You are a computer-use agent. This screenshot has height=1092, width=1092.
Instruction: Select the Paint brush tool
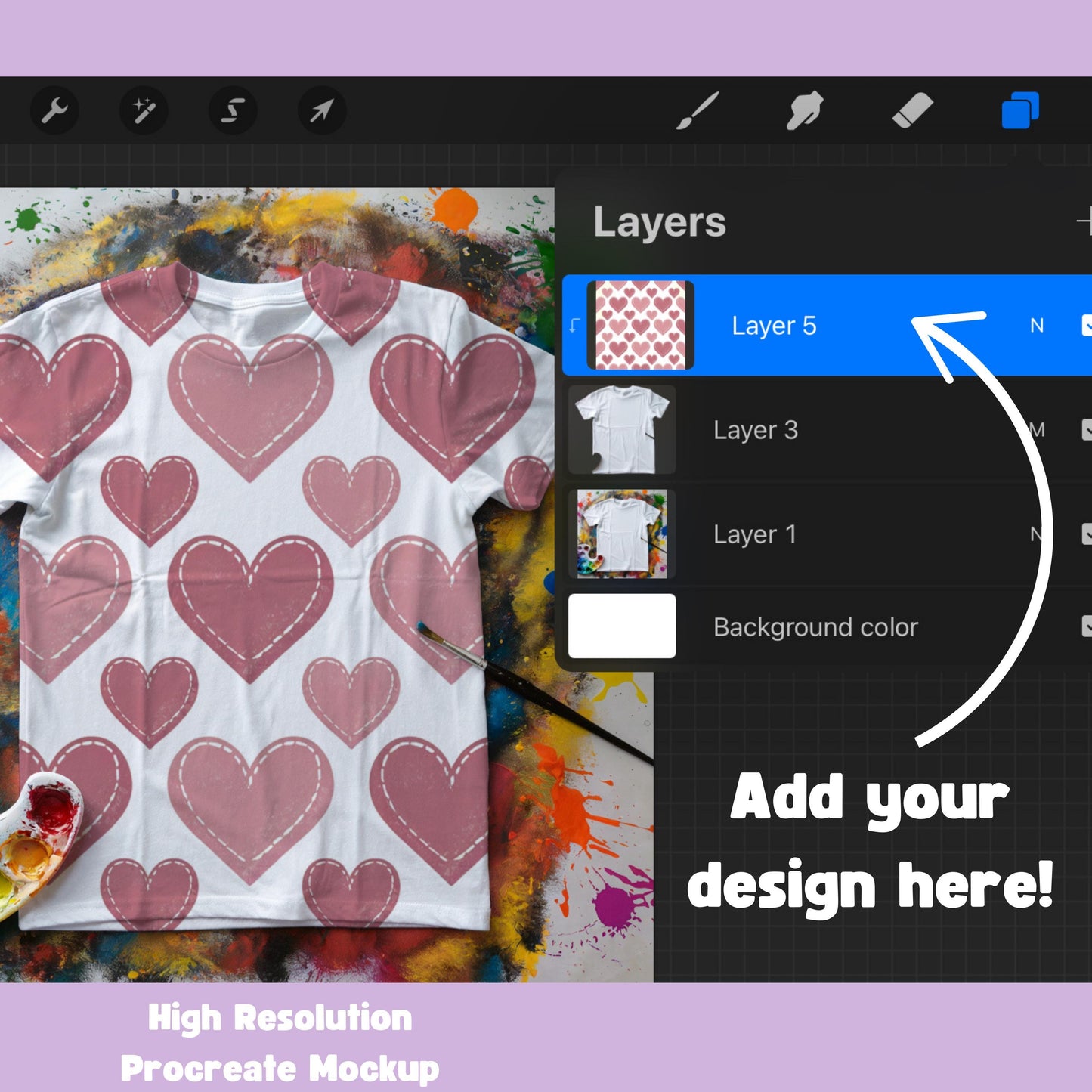696,110
